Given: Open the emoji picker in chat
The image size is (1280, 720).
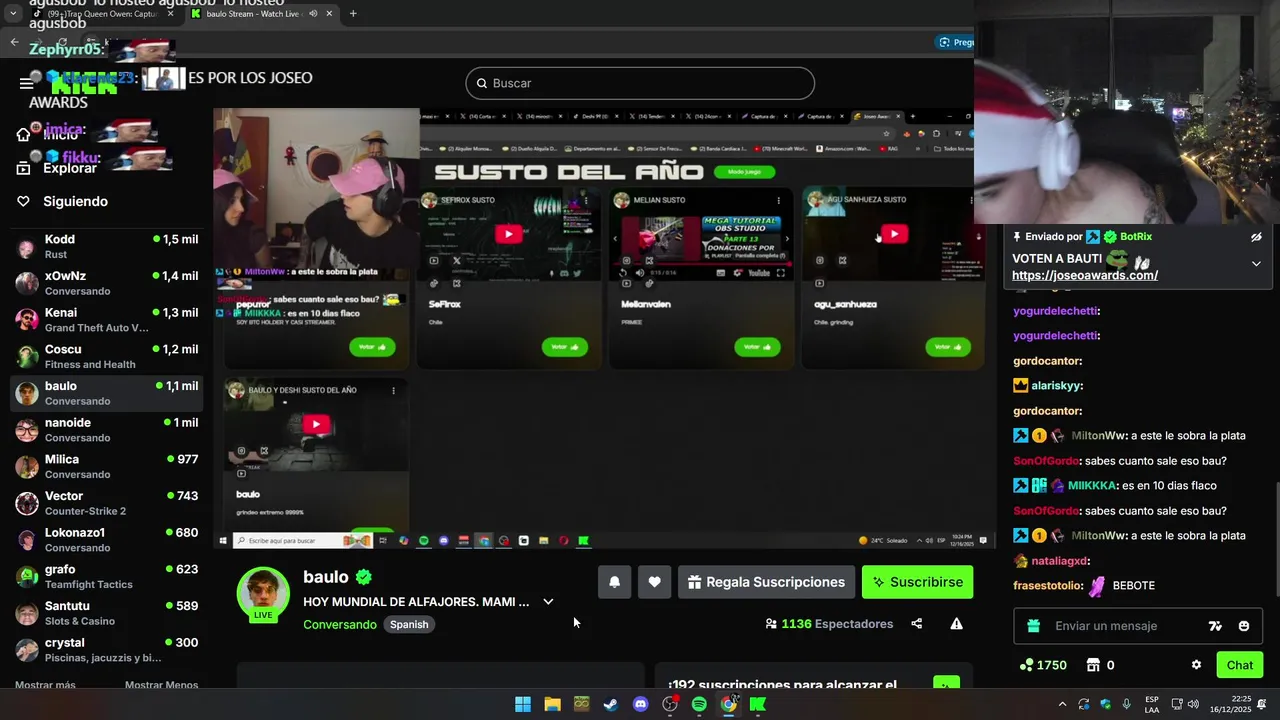Looking at the screenshot, I should (x=1244, y=626).
